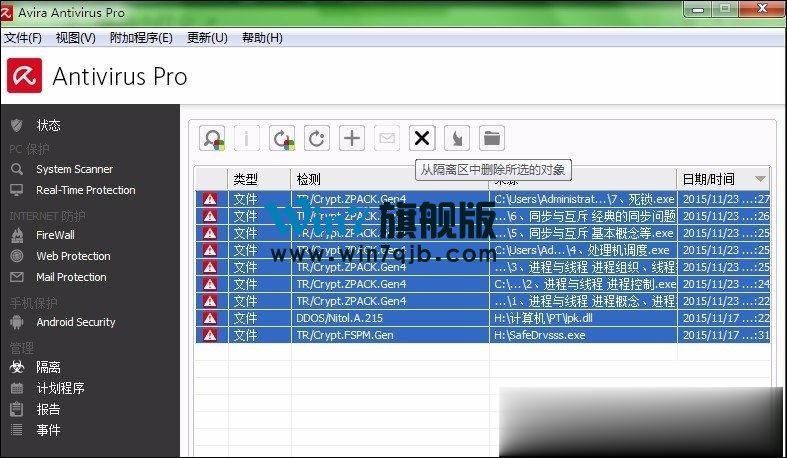Select the row for H:\计算机\PT\lpk.dll

pos(483,318)
